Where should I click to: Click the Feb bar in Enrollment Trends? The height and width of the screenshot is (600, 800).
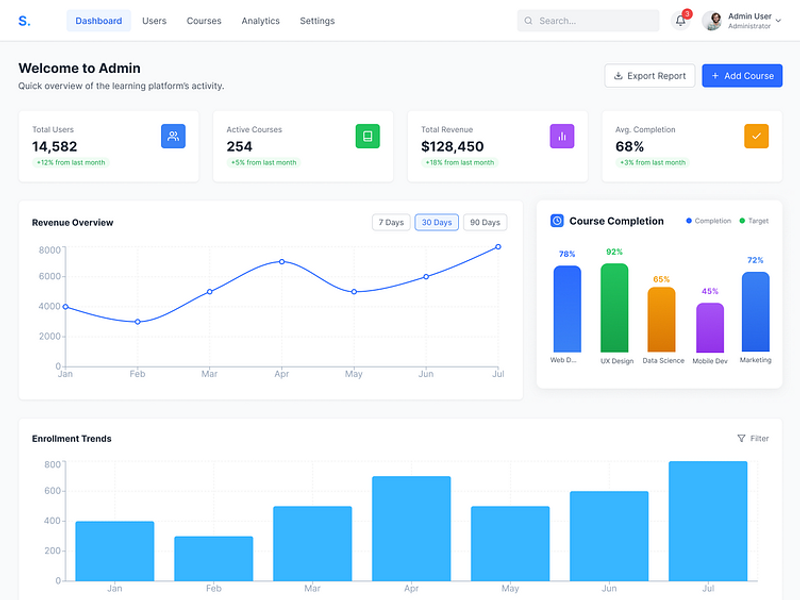point(213,559)
